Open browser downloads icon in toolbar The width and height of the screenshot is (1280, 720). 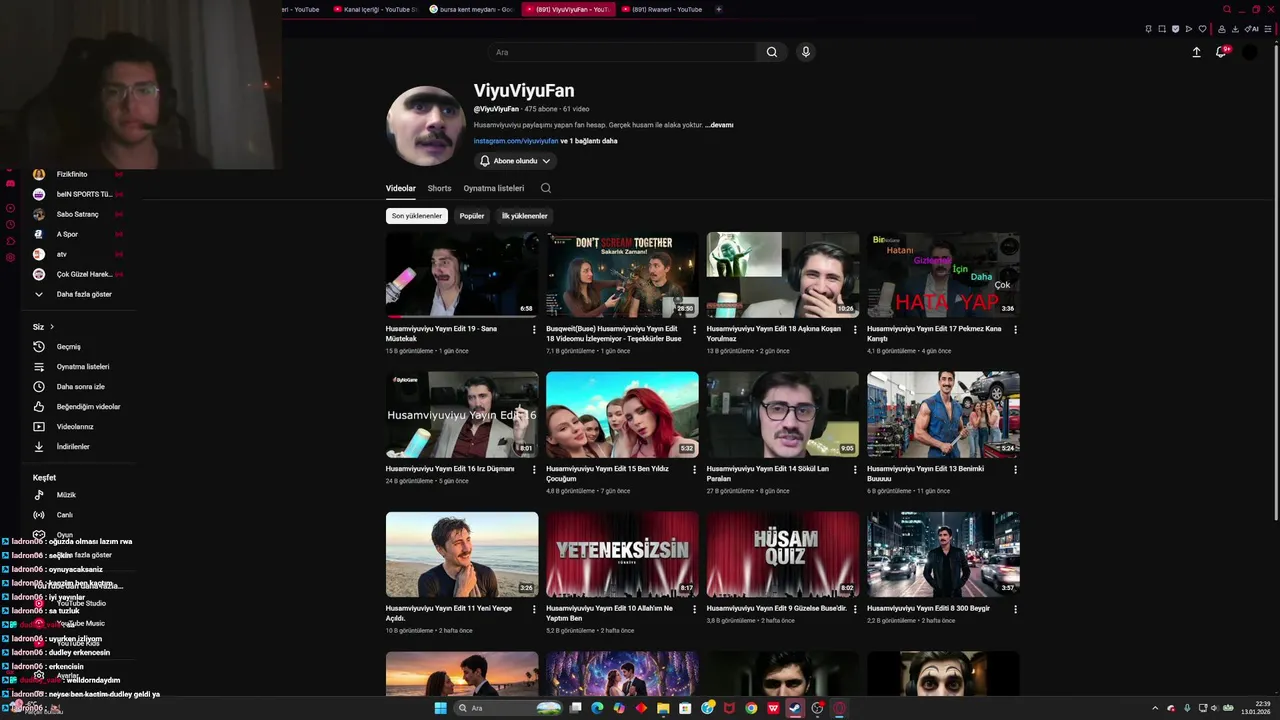(1235, 29)
